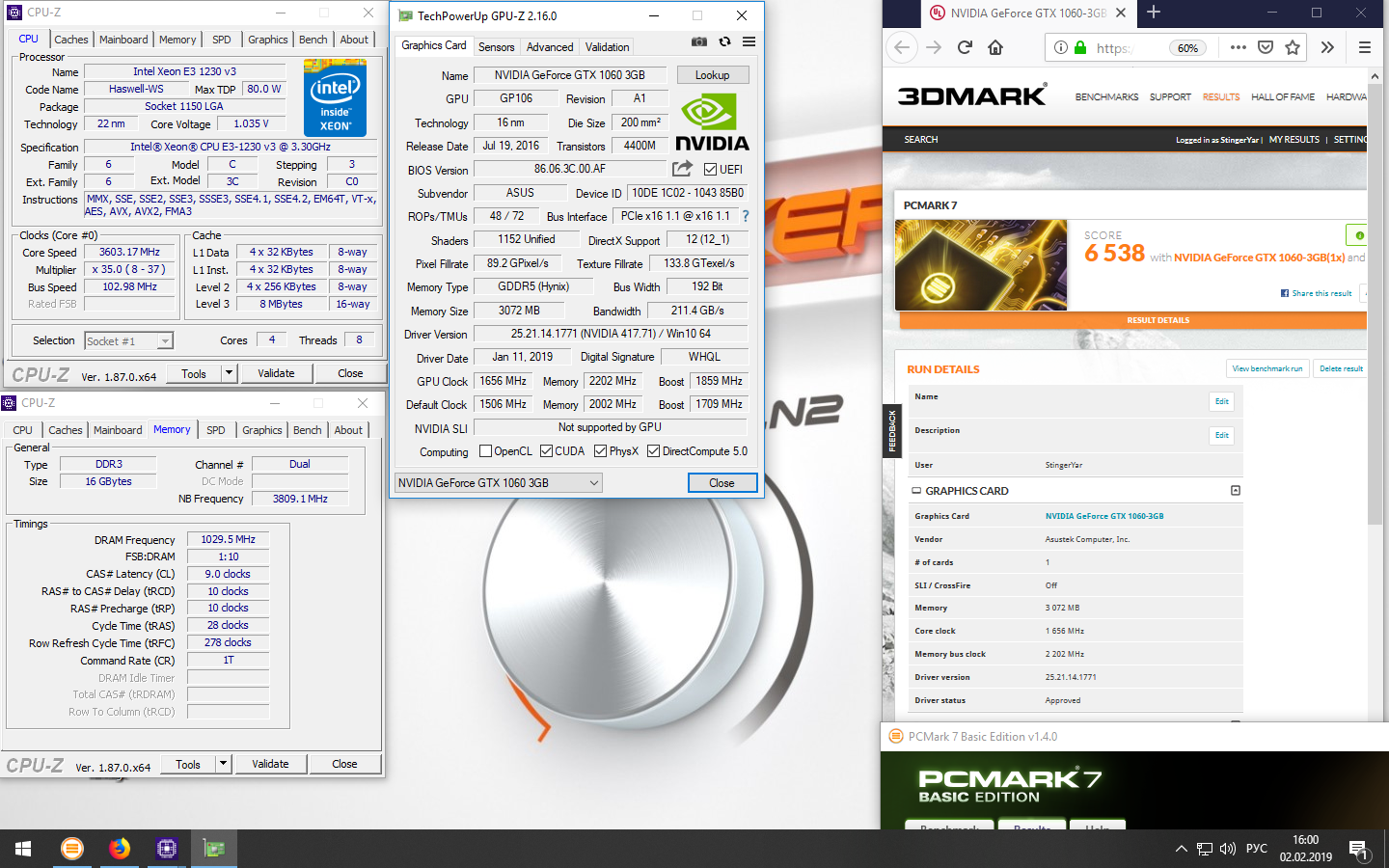Open the GPU-Z hamburger menu
Viewport: 1389px width, 868px height.
(x=749, y=41)
